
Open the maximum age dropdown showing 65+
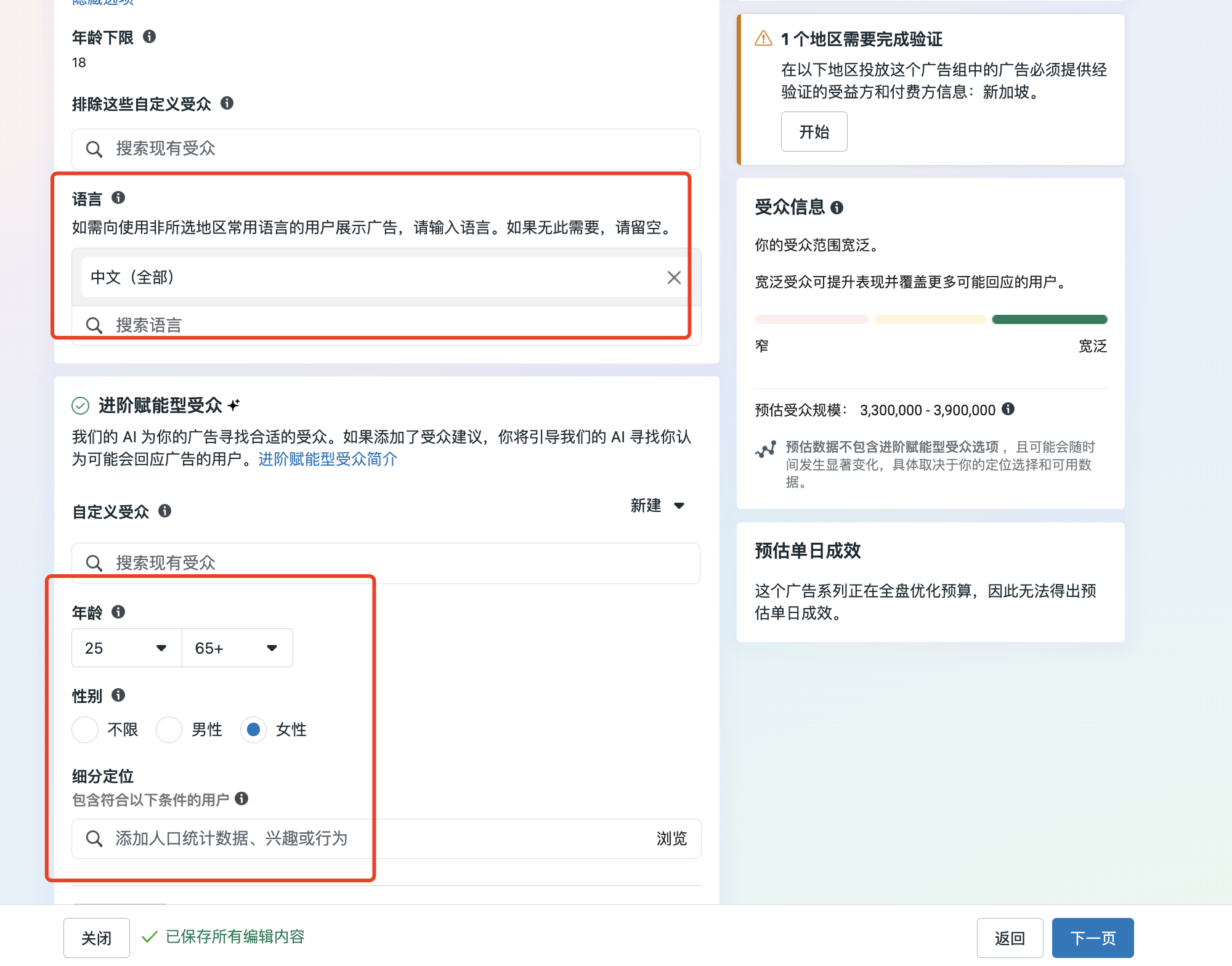pos(237,647)
